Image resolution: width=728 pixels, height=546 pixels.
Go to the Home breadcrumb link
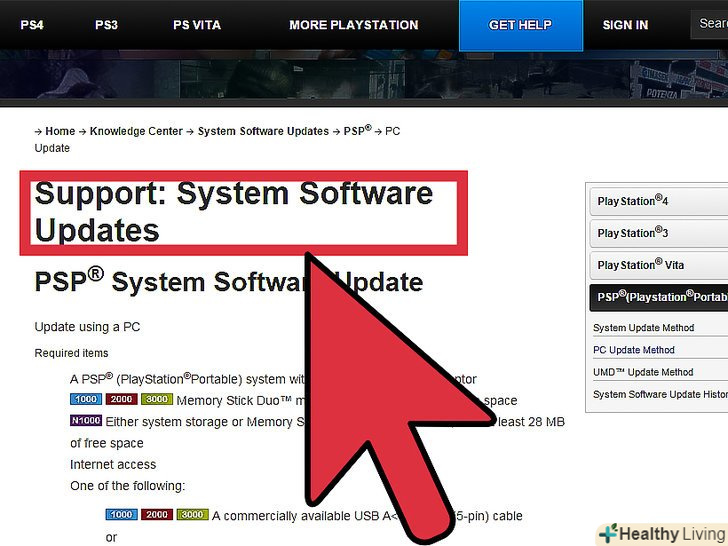[60, 131]
